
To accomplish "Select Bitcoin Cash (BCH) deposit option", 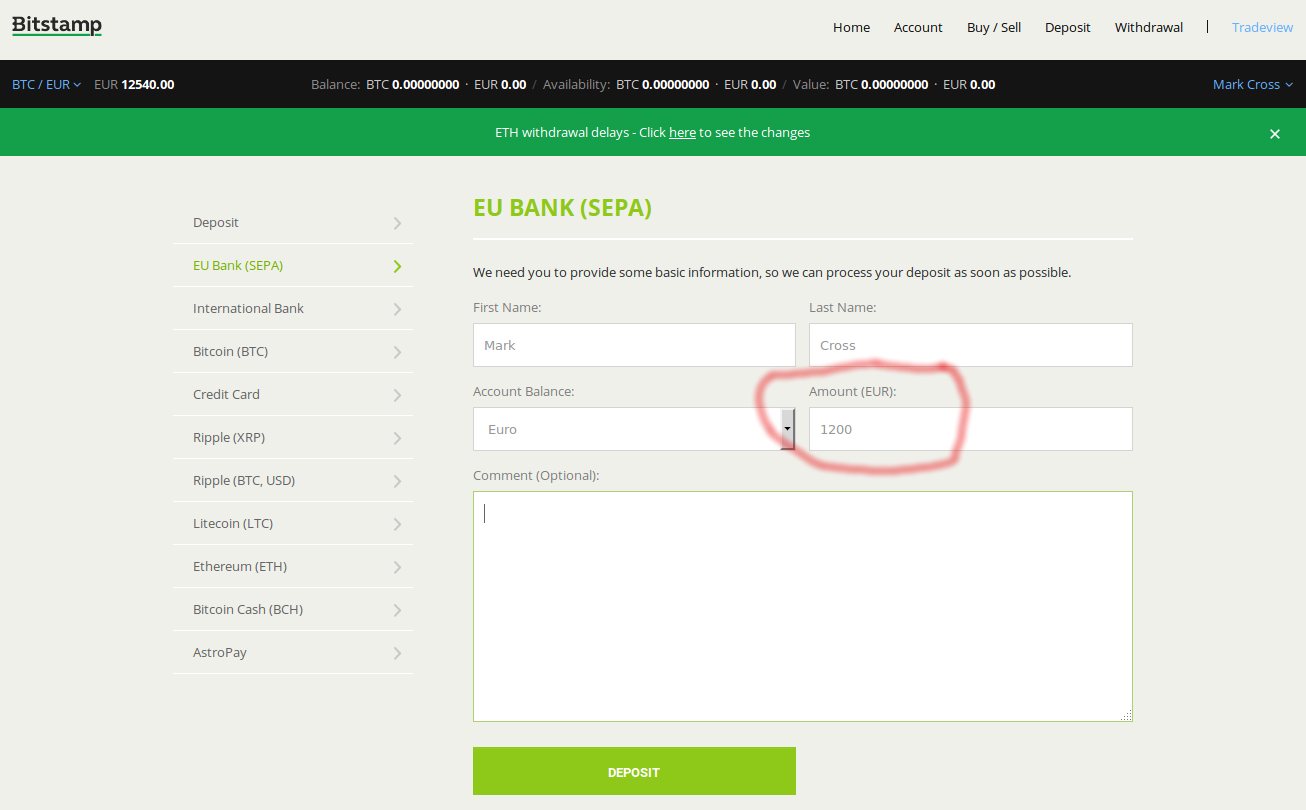I will coord(292,610).
